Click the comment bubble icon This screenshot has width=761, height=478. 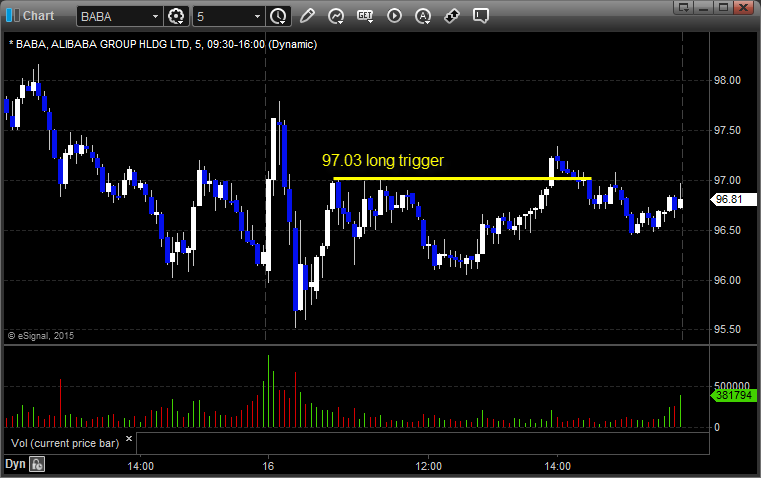[x=480, y=16]
